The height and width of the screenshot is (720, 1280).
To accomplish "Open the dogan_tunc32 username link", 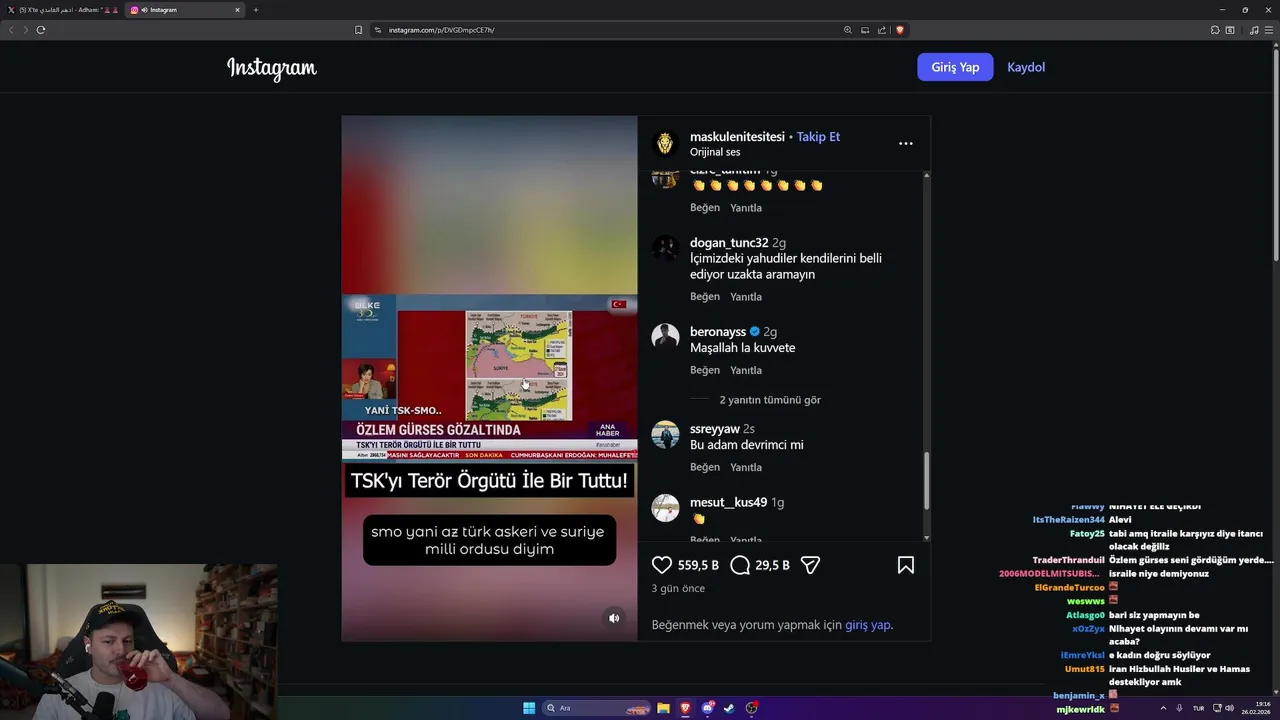I will pyautogui.click(x=729, y=243).
